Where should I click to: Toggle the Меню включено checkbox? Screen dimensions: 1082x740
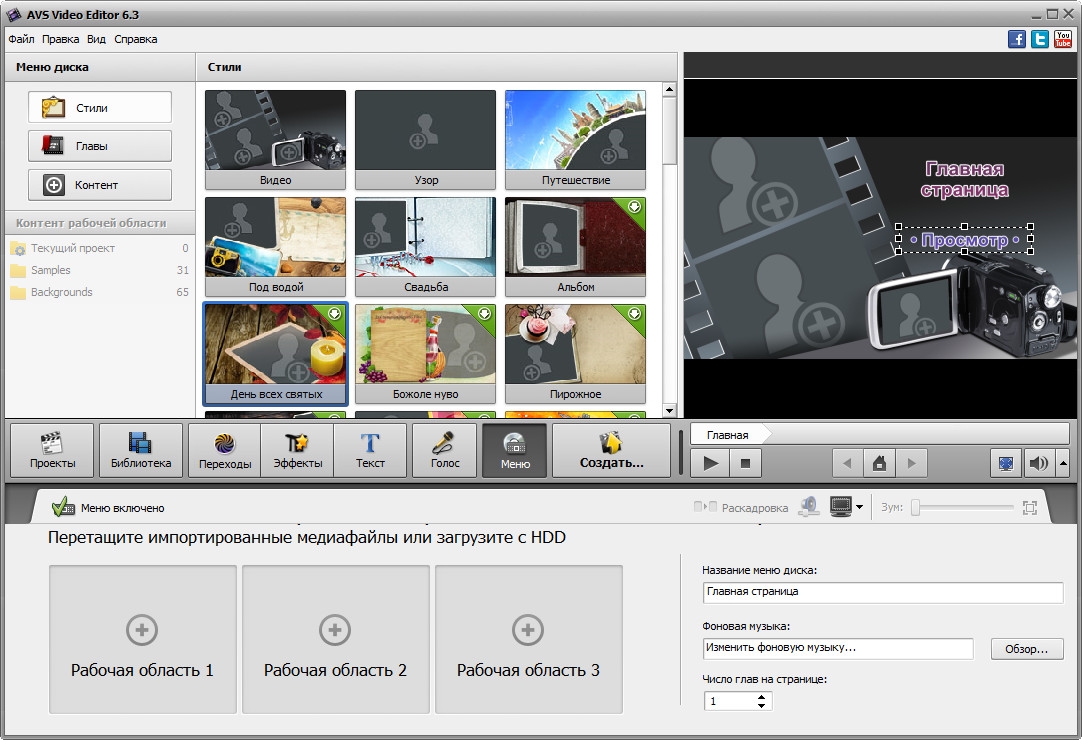pyautogui.click(x=63, y=507)
